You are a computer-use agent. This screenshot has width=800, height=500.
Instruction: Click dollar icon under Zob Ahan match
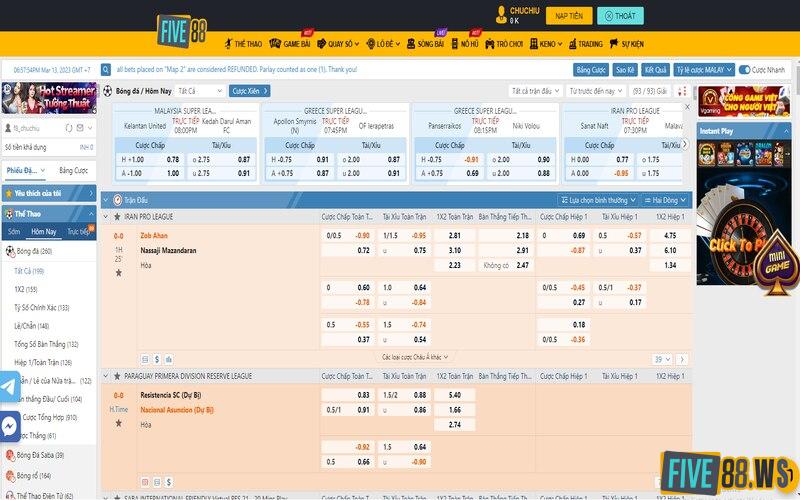pos(157,359)
